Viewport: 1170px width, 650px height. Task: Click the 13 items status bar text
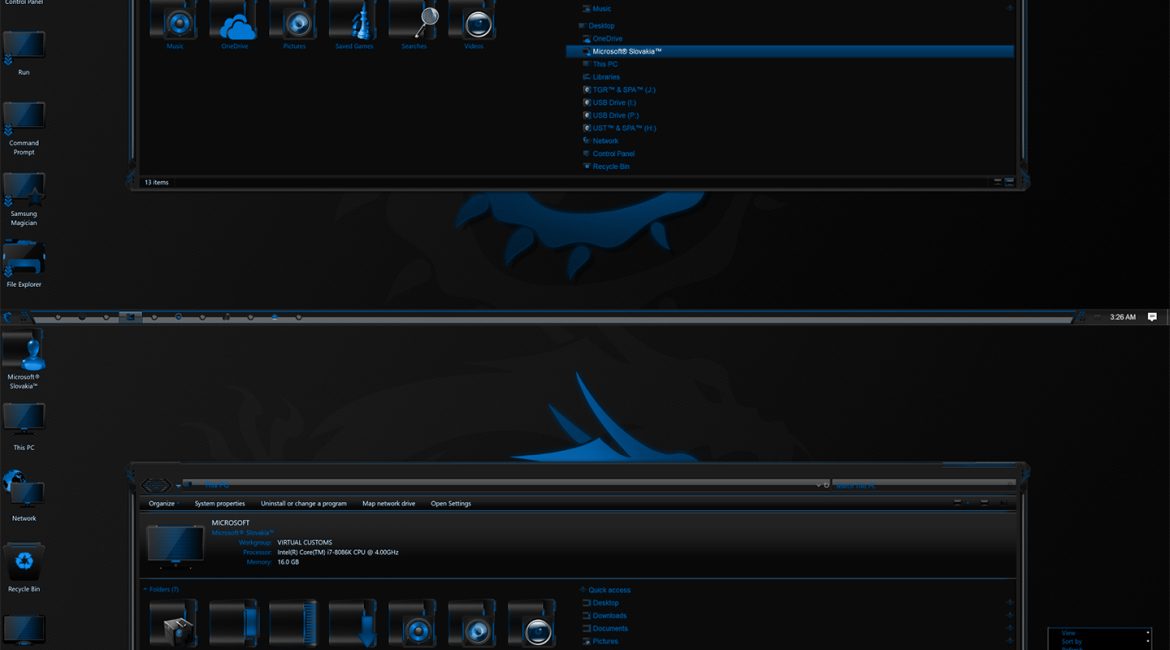(x=157, y=182)
